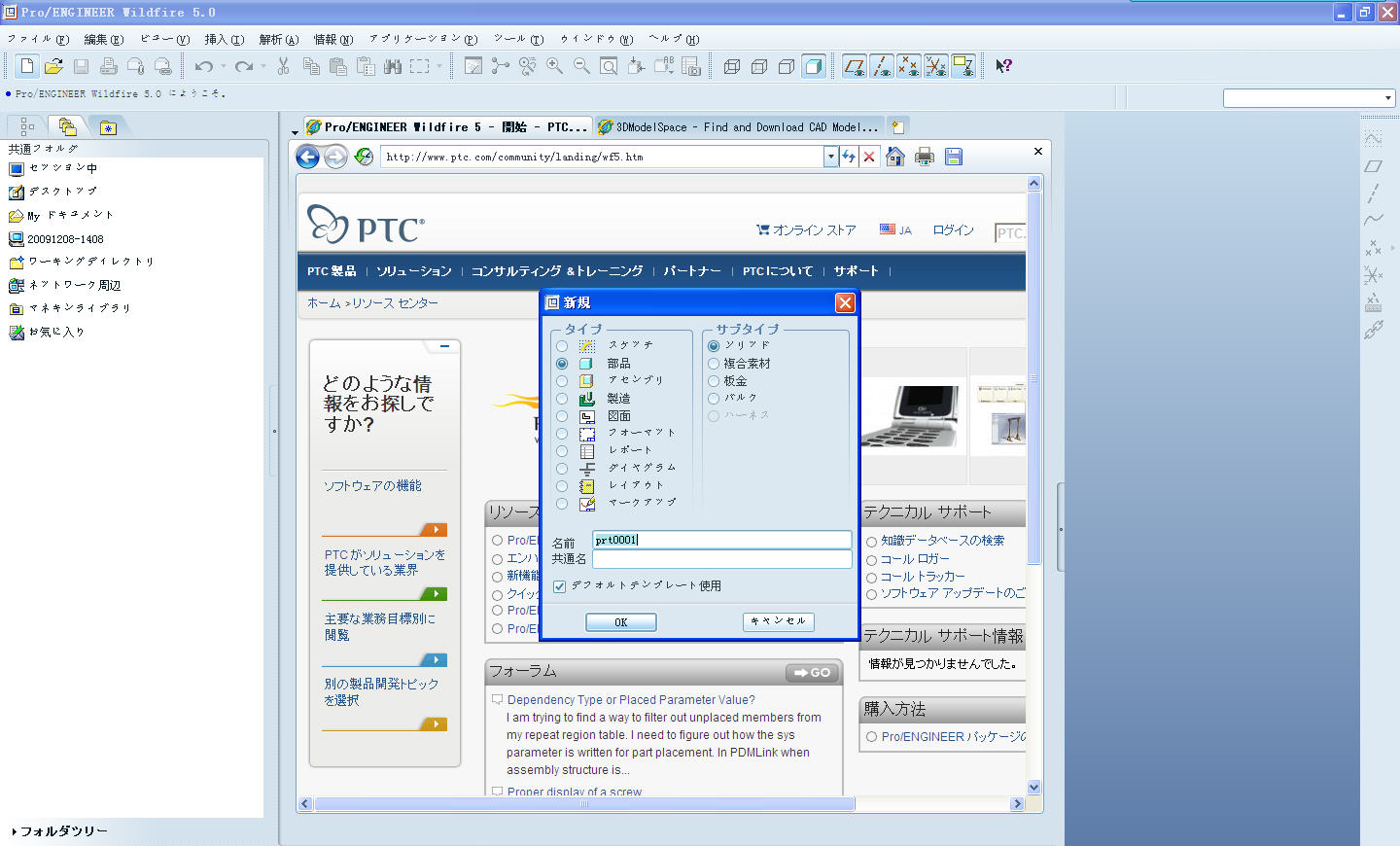Open the Model Tree navigator tab
The width and height of the screenshot is (1400, 846).
point(26,126)
